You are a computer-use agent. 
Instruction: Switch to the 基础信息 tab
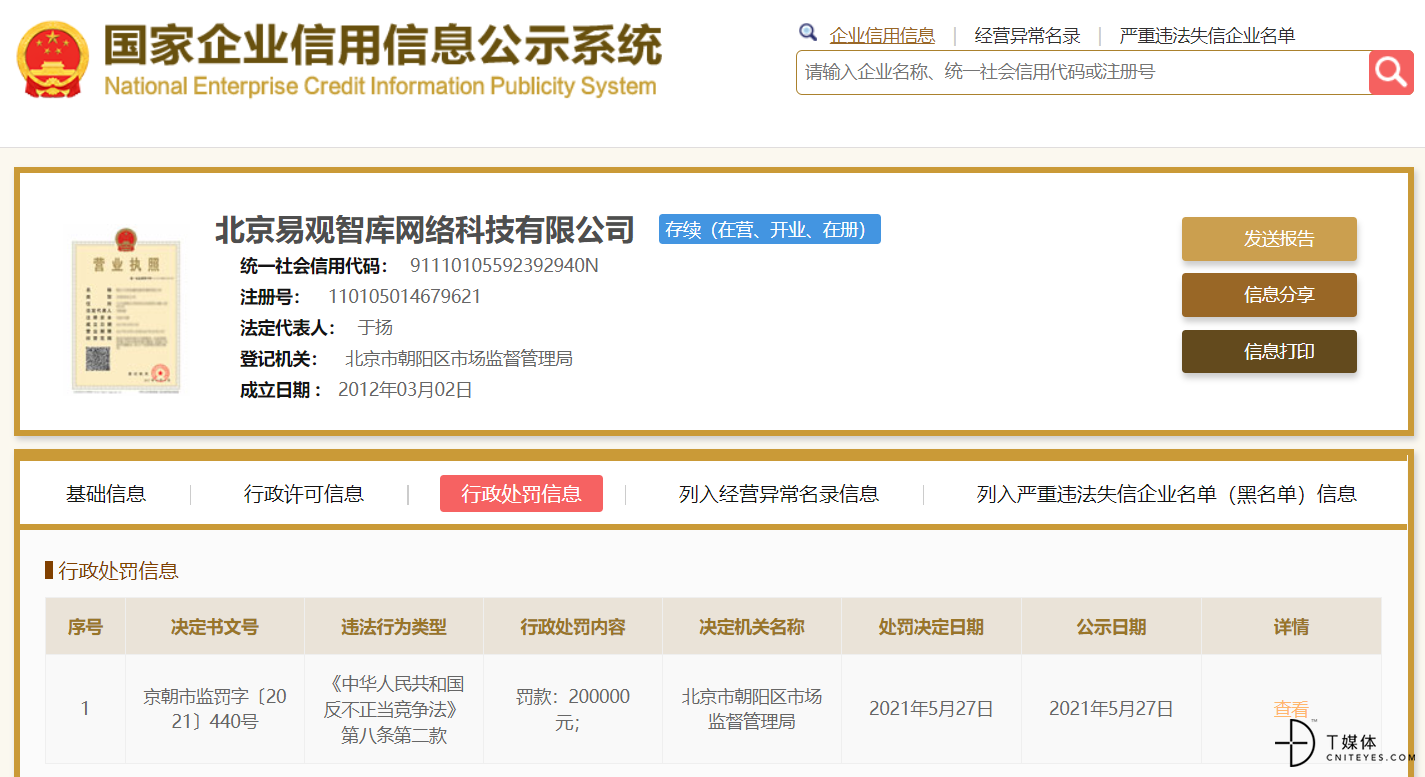pyautogui.click(x=106, y=494)
